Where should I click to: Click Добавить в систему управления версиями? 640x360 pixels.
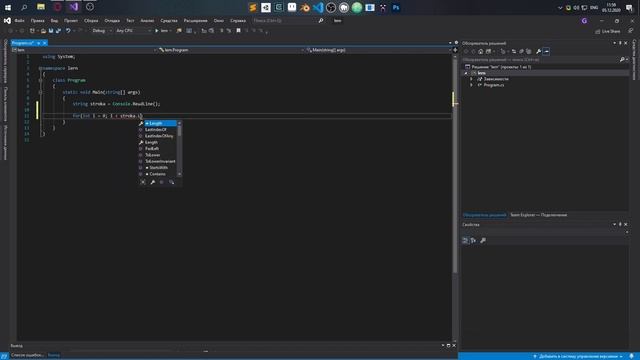point(577,356)
